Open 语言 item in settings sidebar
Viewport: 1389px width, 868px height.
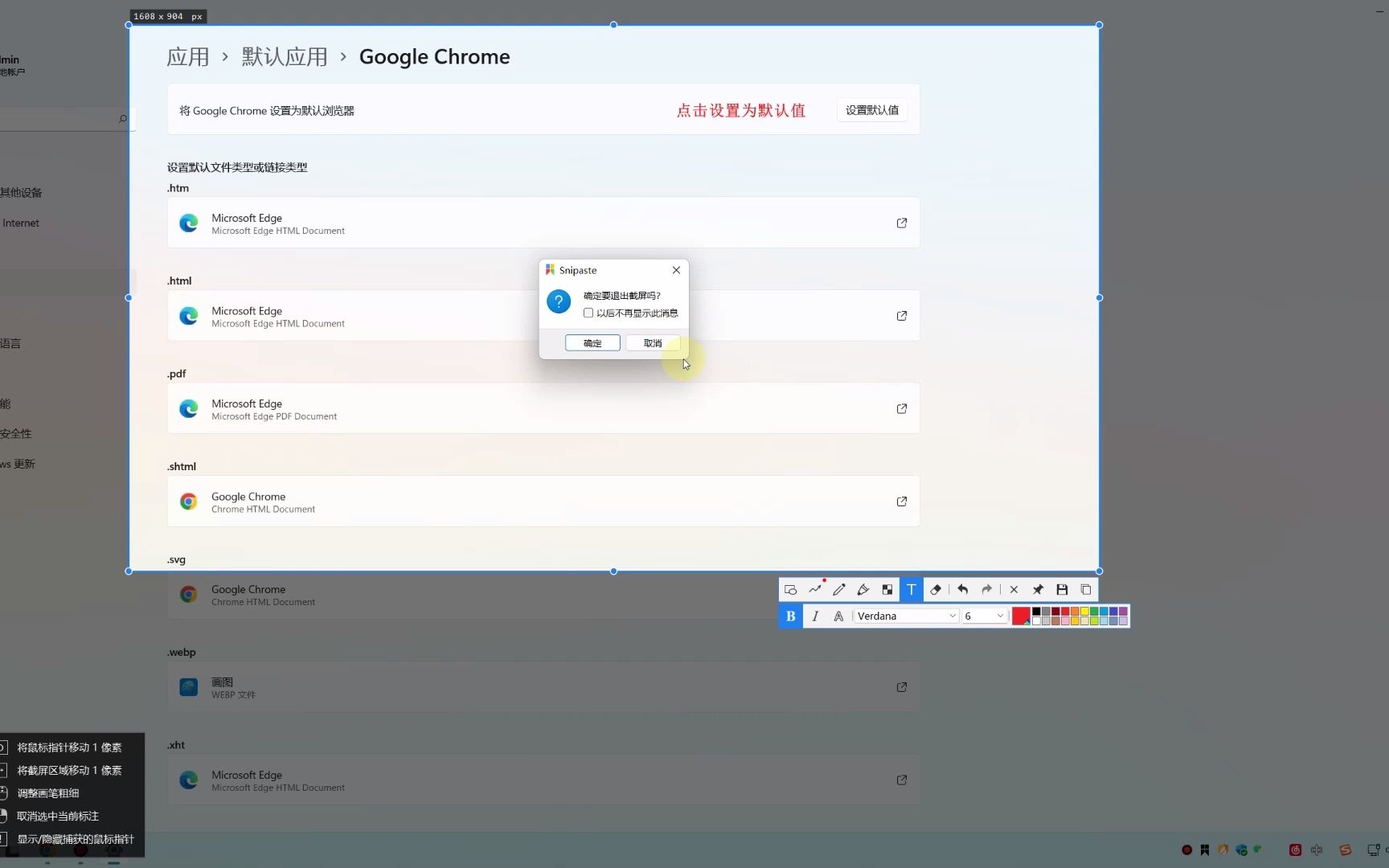coord(10,344)
